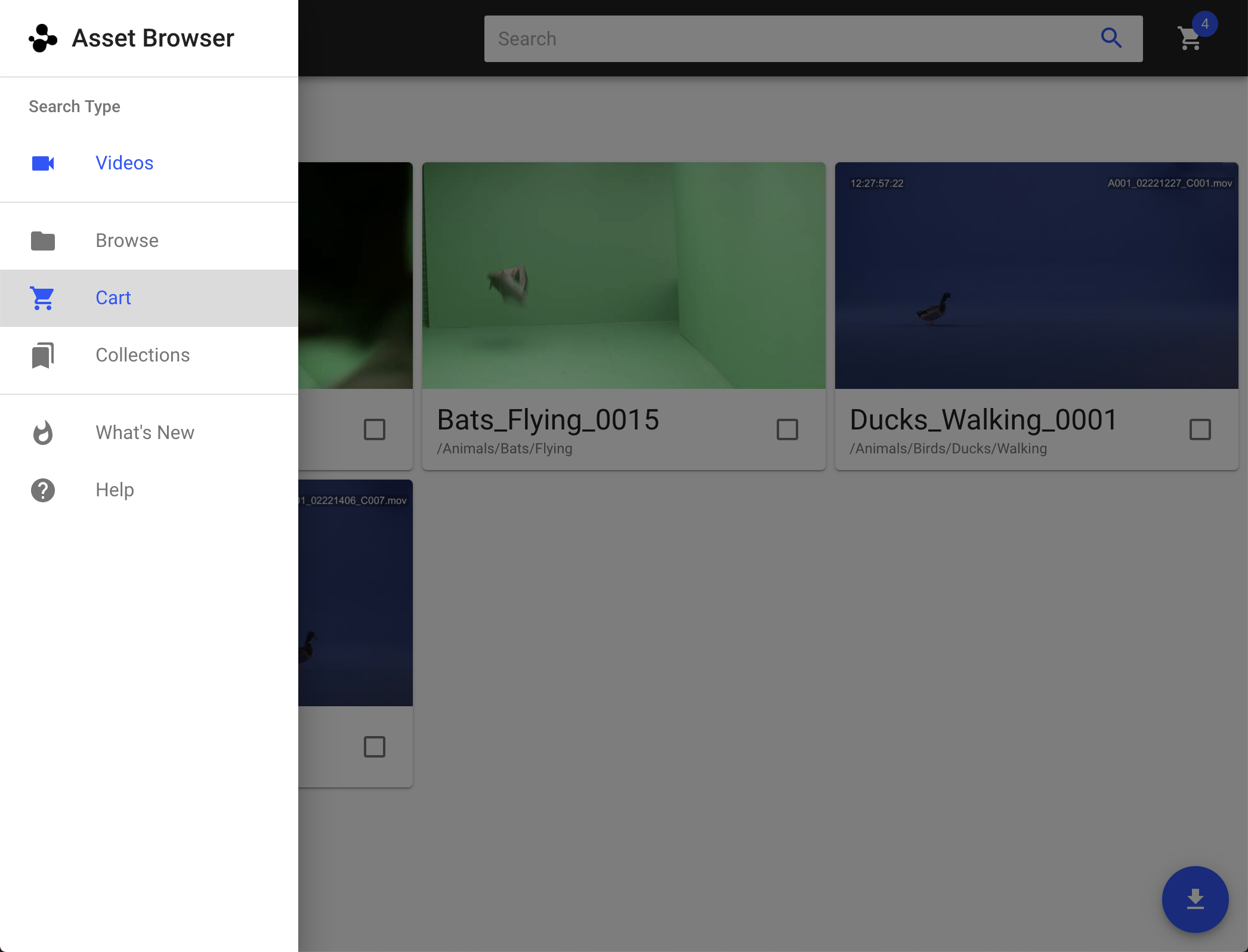Image resolution: width=1248 pixels, height=952 pixels.
Task: Click the download floating action button
Action: 1195,900
